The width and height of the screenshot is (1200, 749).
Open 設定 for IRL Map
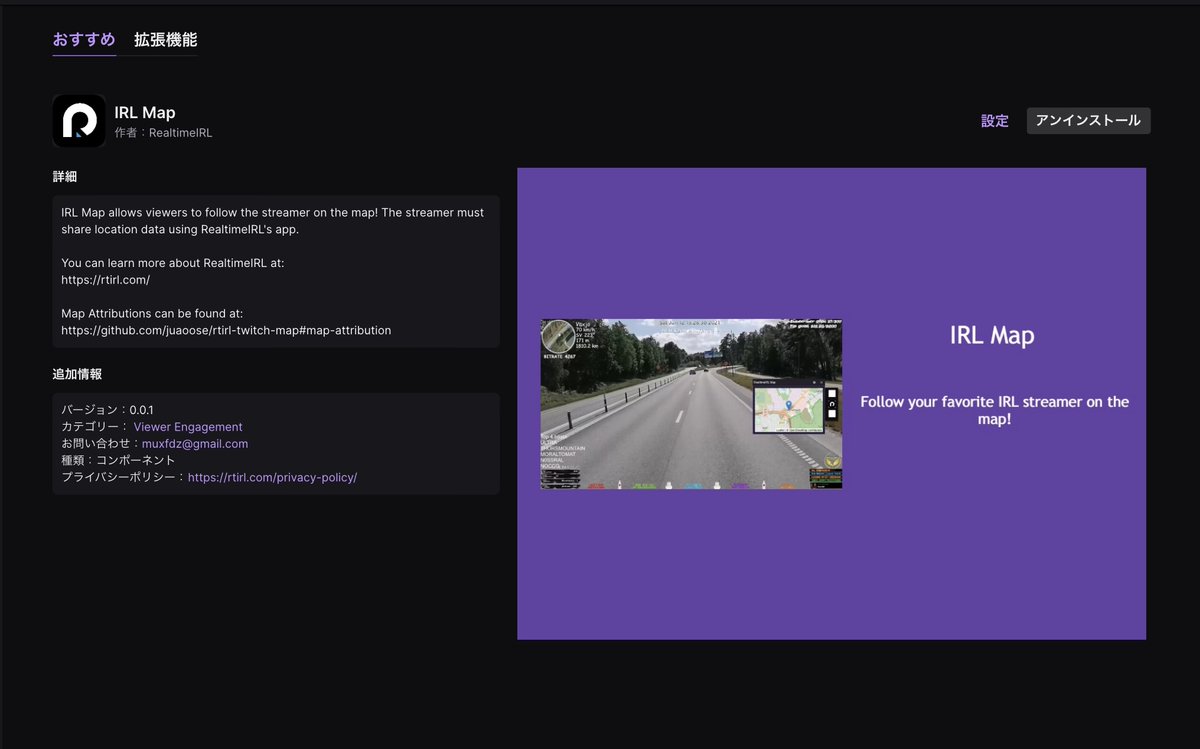995,121
